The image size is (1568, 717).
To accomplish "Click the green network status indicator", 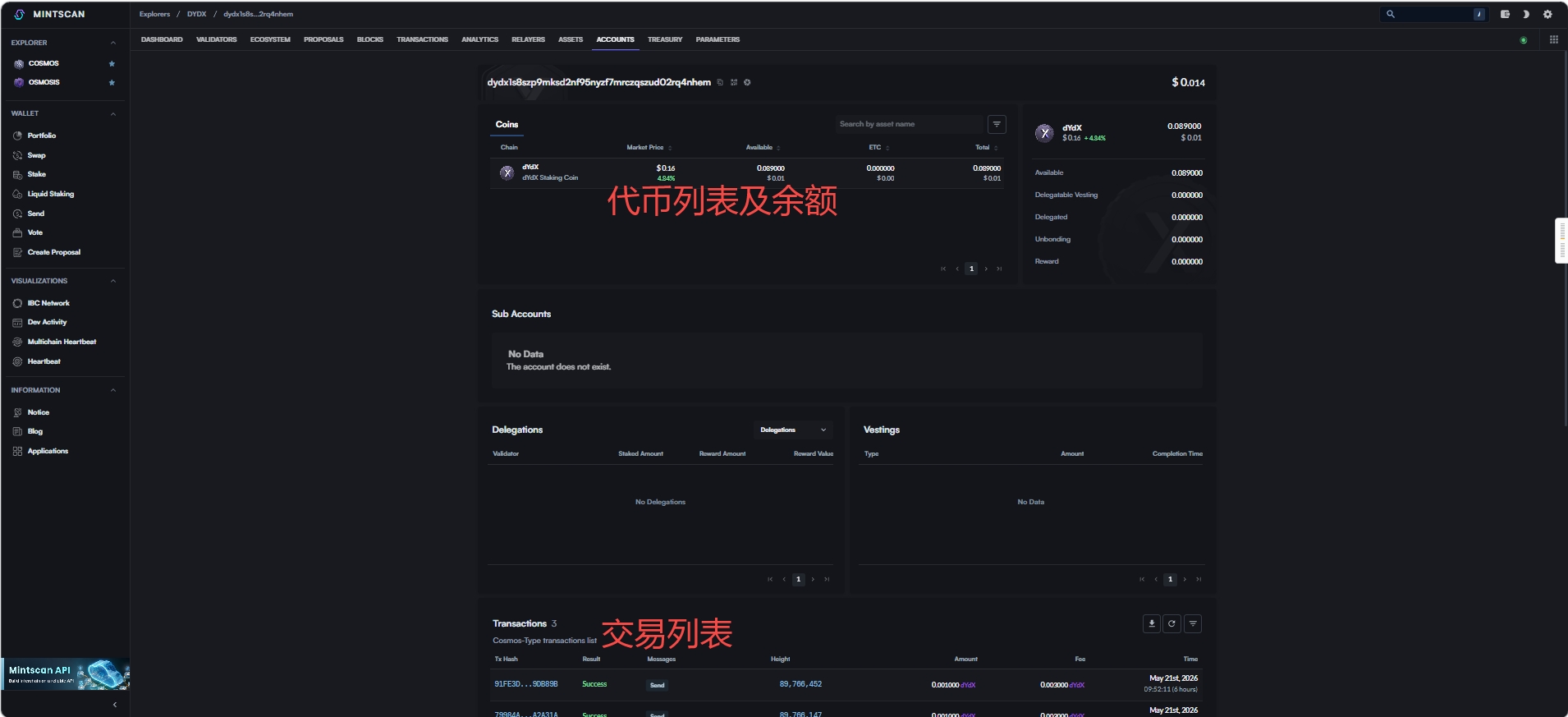I will point(1524,40).
